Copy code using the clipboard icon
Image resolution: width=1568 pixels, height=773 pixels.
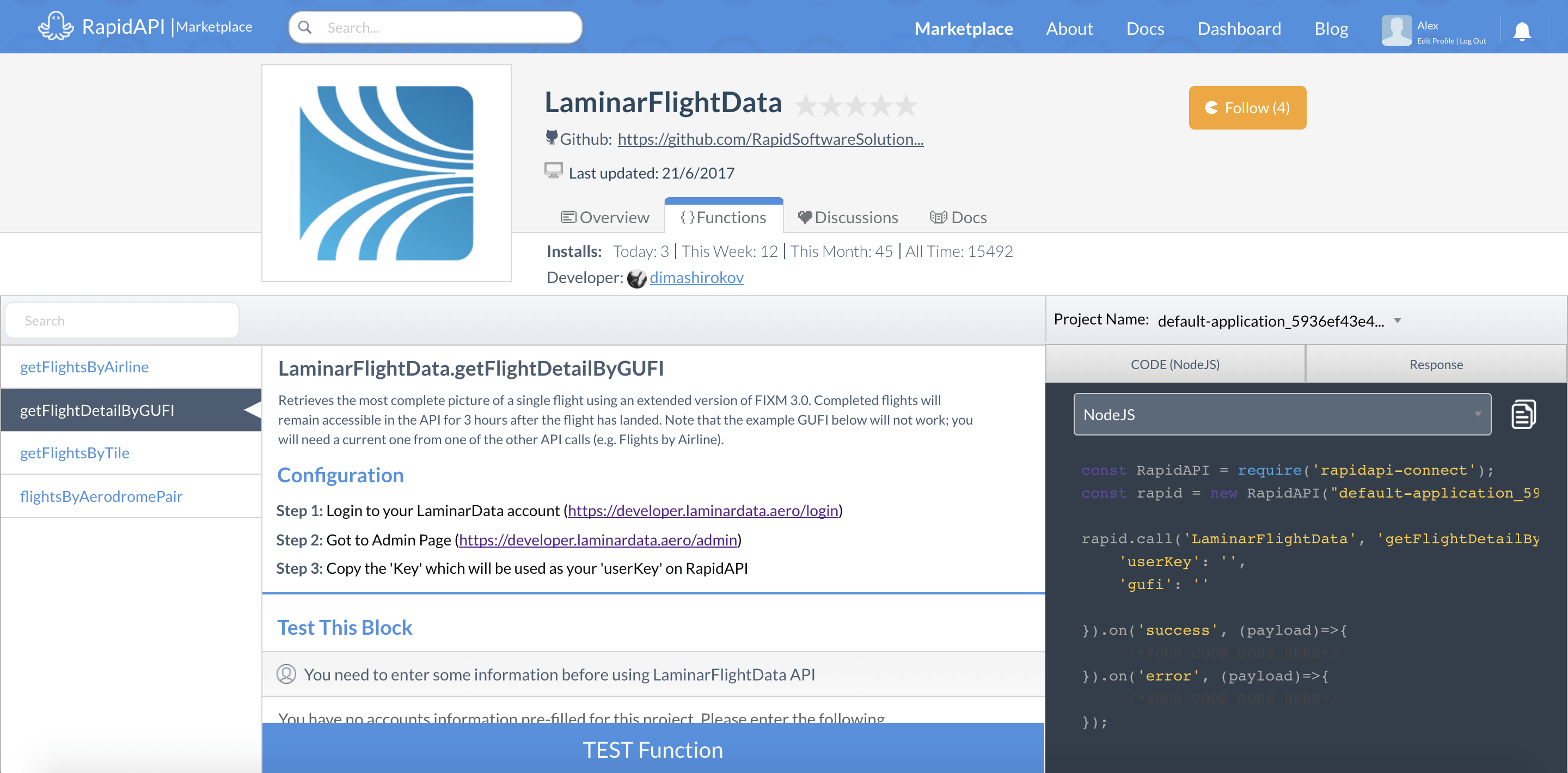click(1523, 414)
